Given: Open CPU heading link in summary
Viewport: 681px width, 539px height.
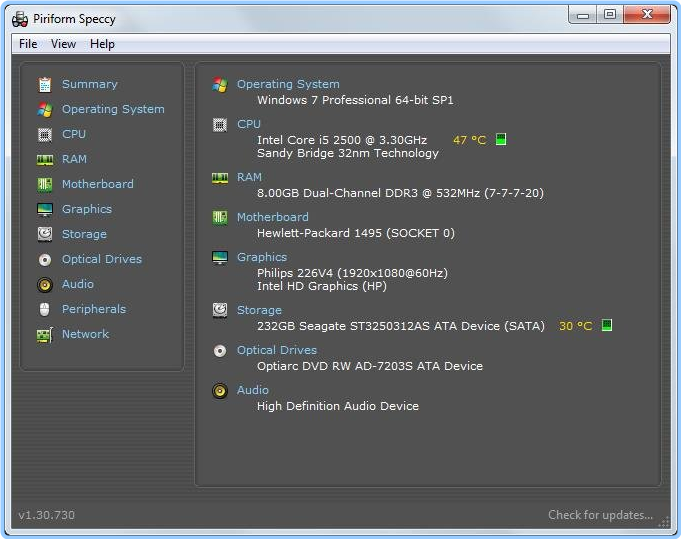Looking at the screenshot, I should click(249, 124).
